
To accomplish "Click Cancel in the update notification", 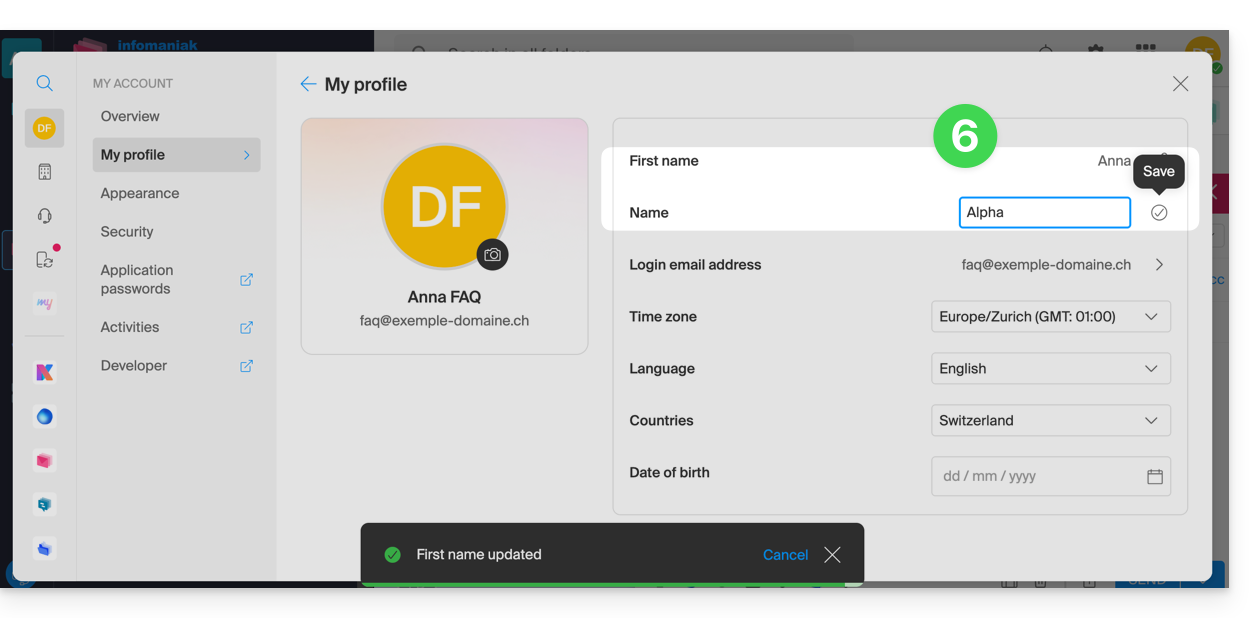I will [x=785, y=555].
